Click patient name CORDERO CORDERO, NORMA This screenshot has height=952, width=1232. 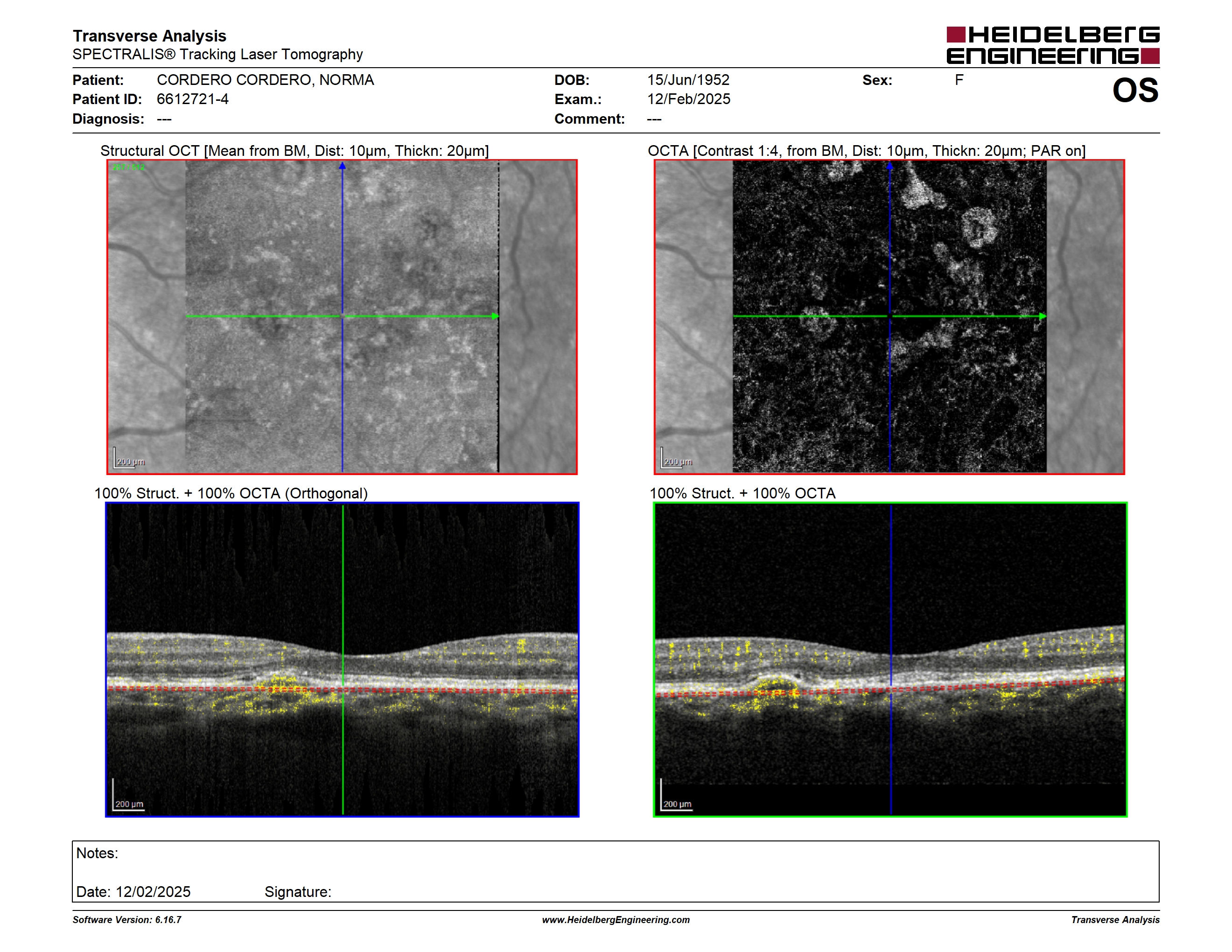pos(265,80)
